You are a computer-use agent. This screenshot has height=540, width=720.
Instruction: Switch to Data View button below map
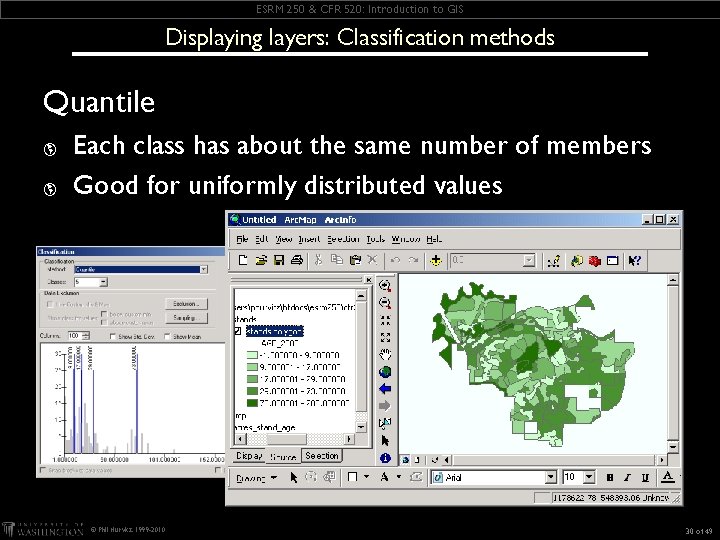click(405, 460)
